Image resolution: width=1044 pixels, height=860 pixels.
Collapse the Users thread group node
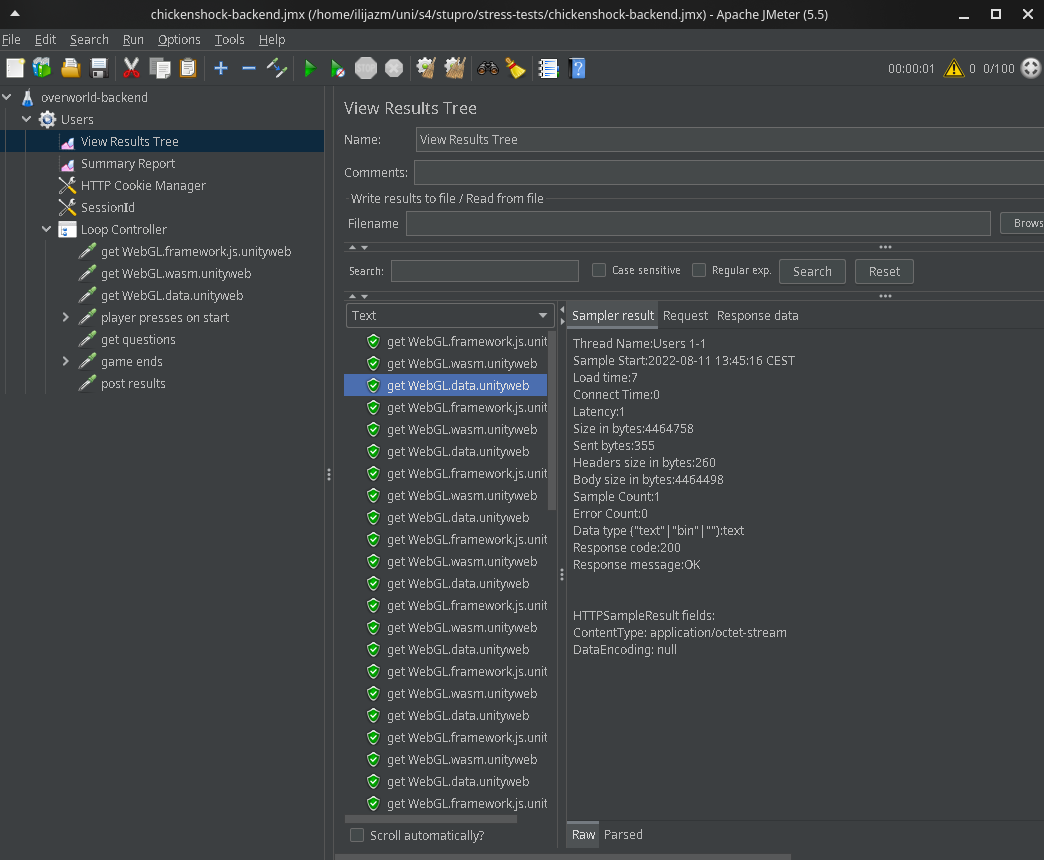tap(27, 119)
